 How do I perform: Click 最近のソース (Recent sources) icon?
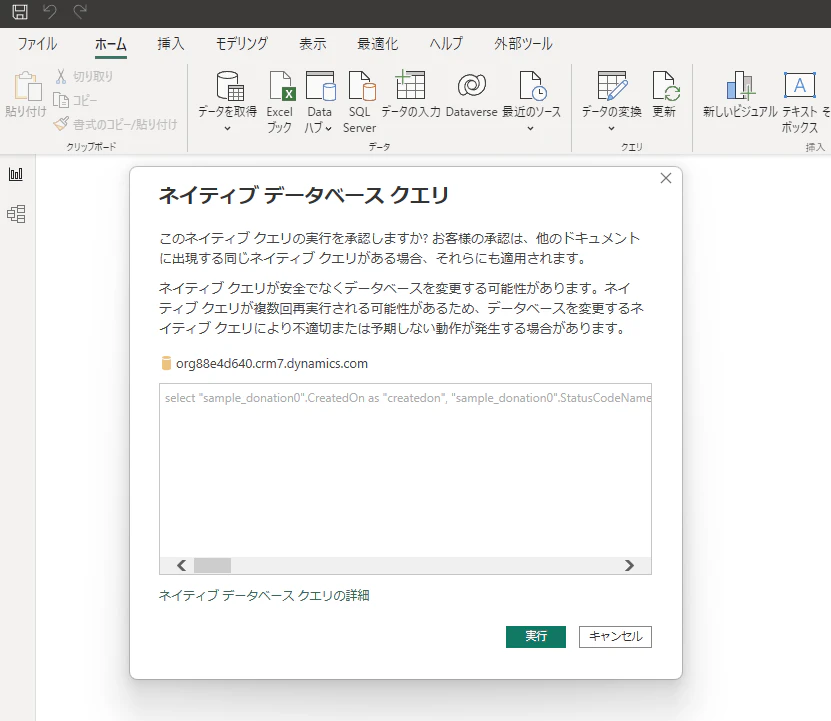pos(532,86)
